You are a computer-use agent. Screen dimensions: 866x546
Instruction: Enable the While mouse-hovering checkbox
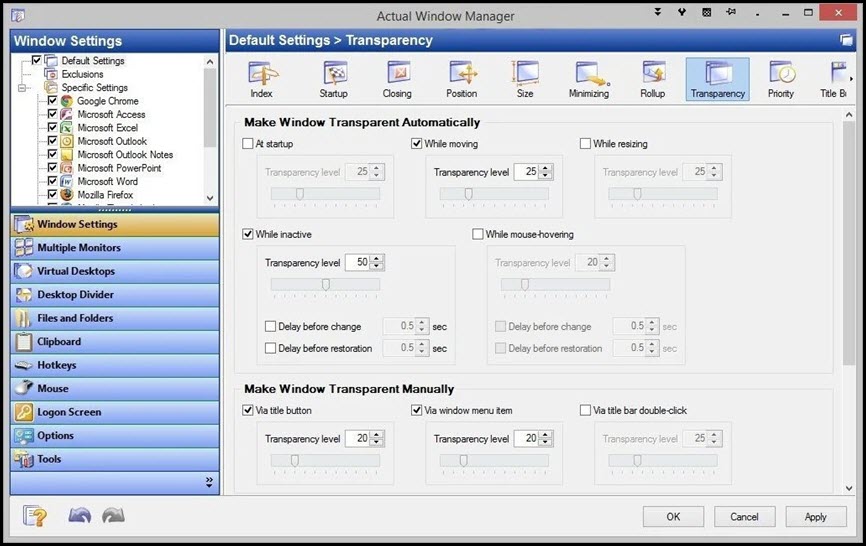click(x=478, y=234)
